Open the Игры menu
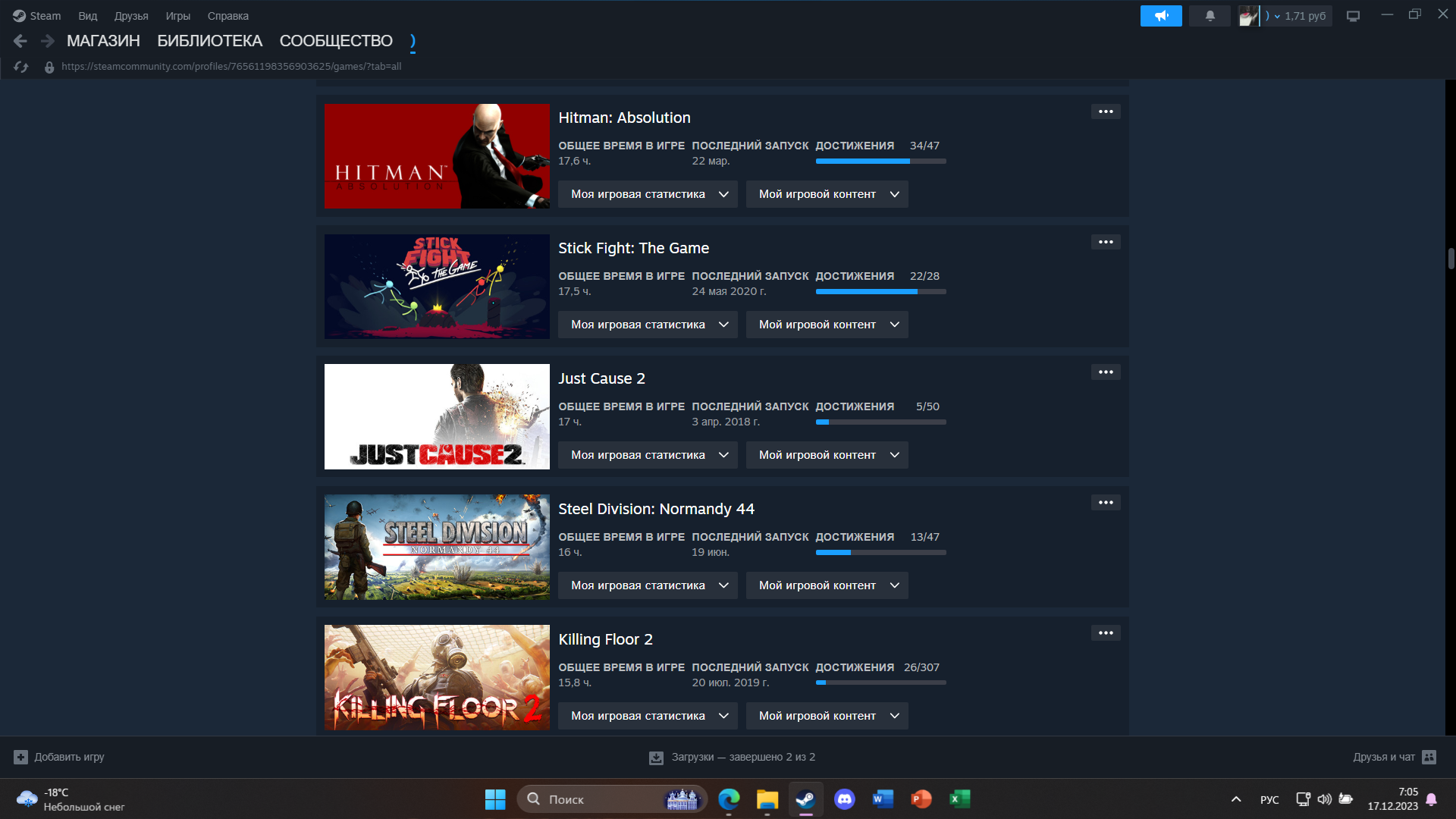 (x=178, y=16)
